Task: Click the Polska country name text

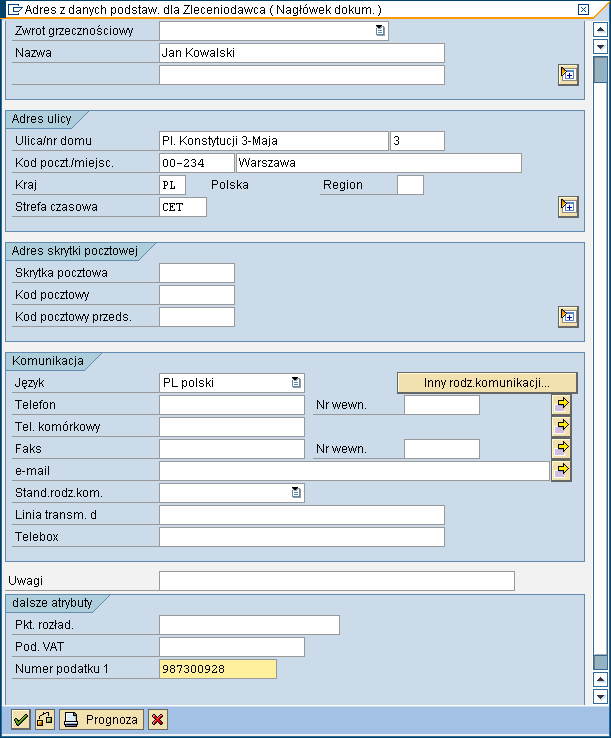Action: (x=230, y=185)
